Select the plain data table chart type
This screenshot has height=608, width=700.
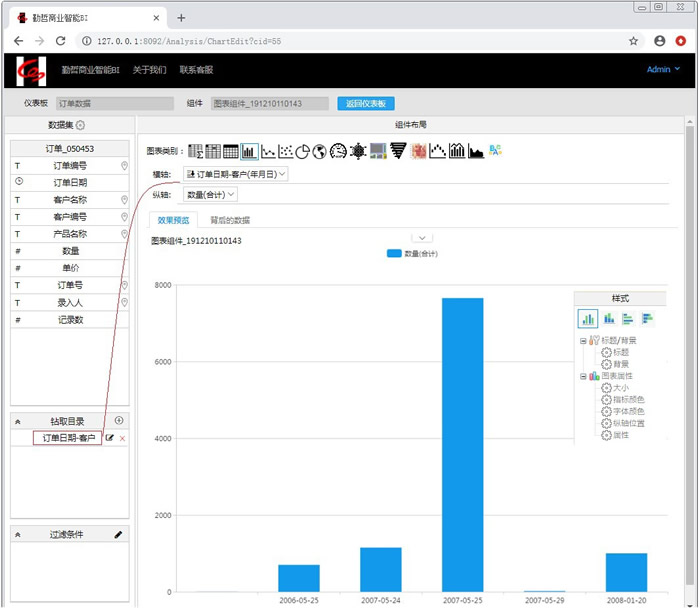click(x=230, y=151)
